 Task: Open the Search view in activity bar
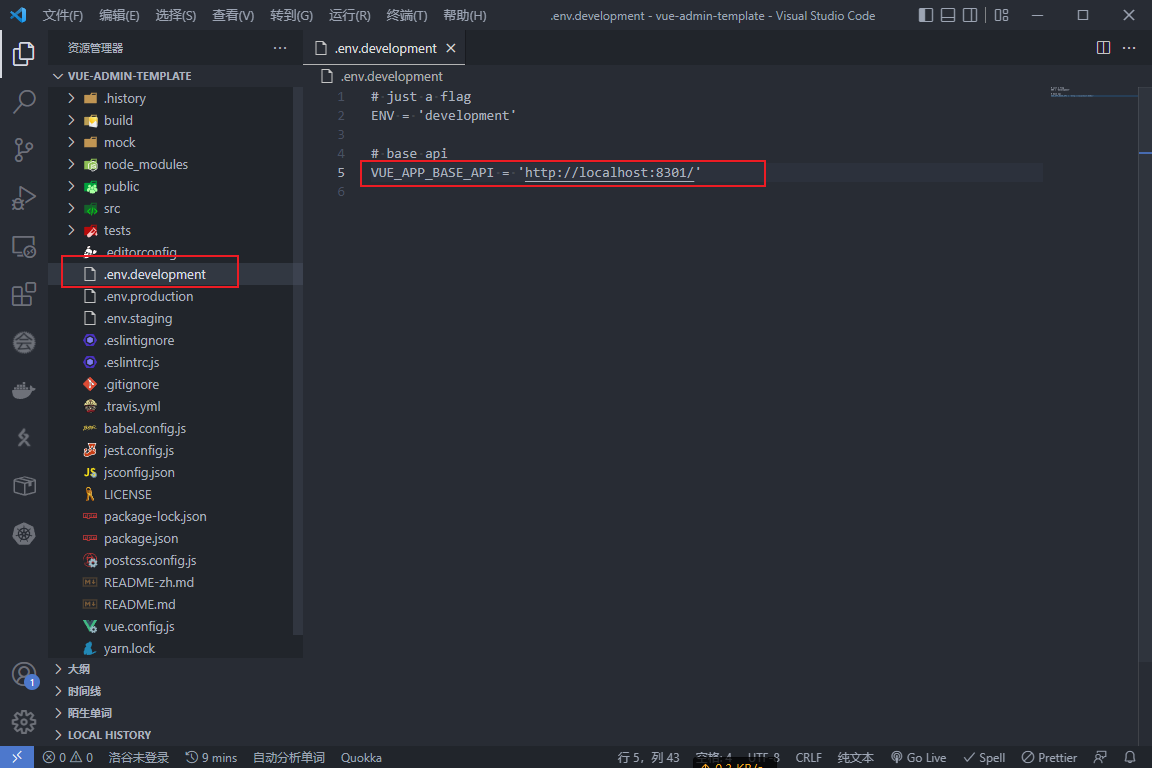(x=24, y=101)
